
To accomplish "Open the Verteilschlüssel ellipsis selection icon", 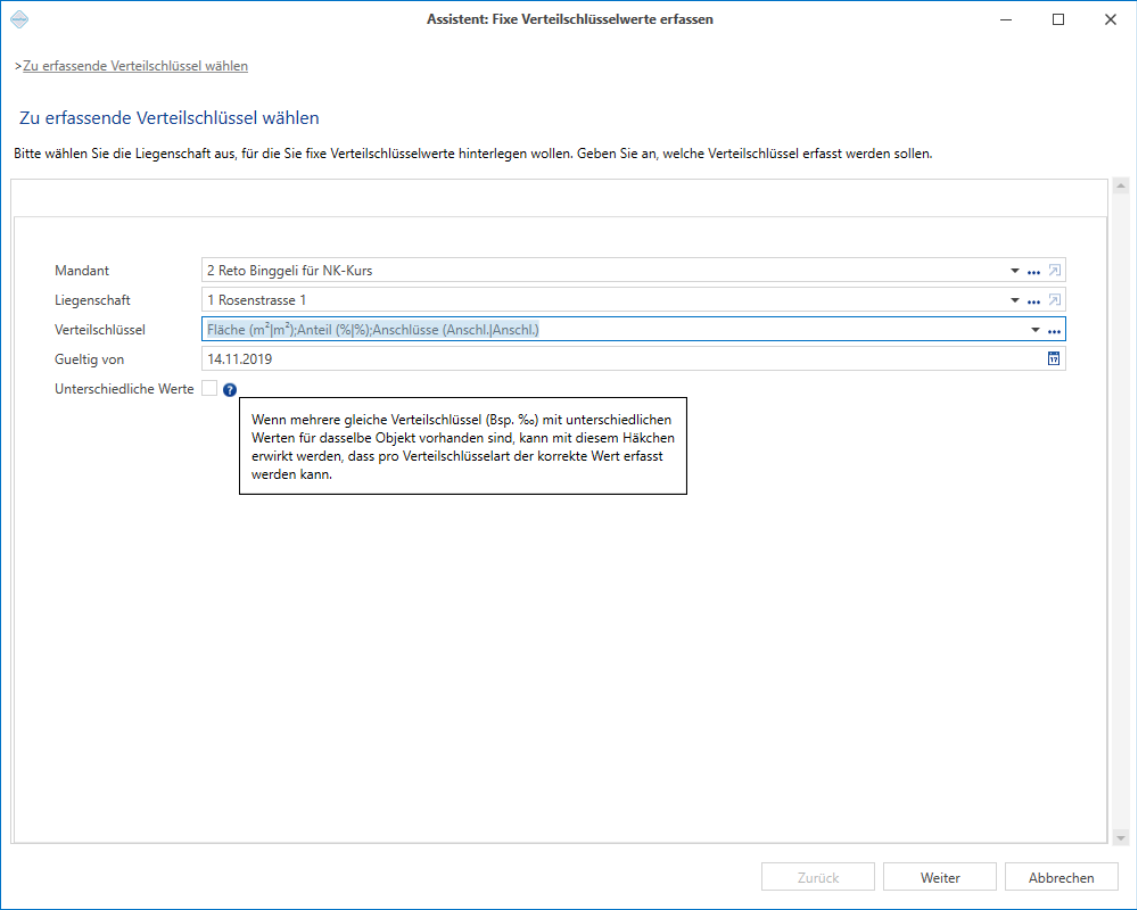I will click(1055, 330).
